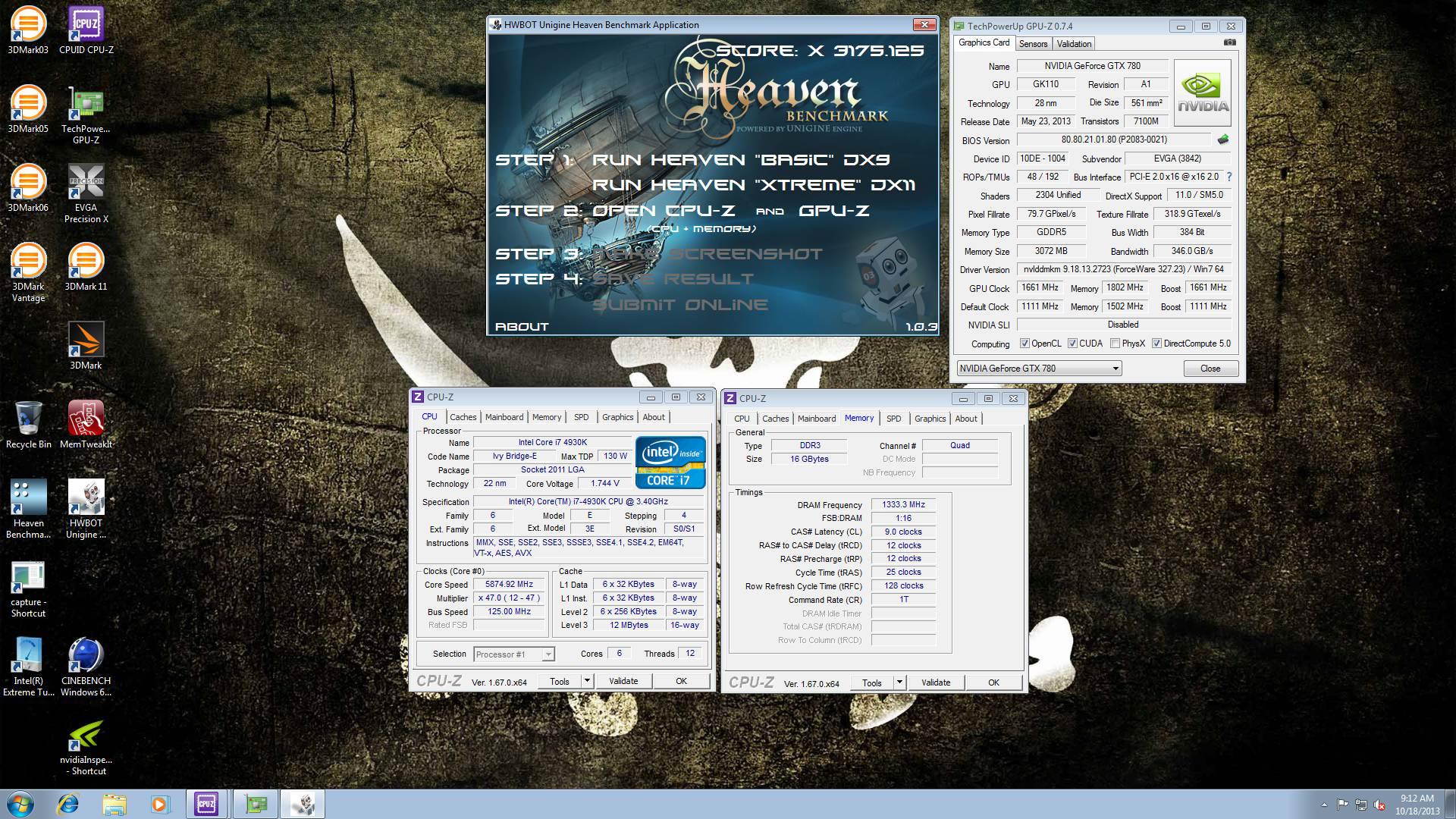Open the 3DMark03 desktop shortcut

click(28, 30)
